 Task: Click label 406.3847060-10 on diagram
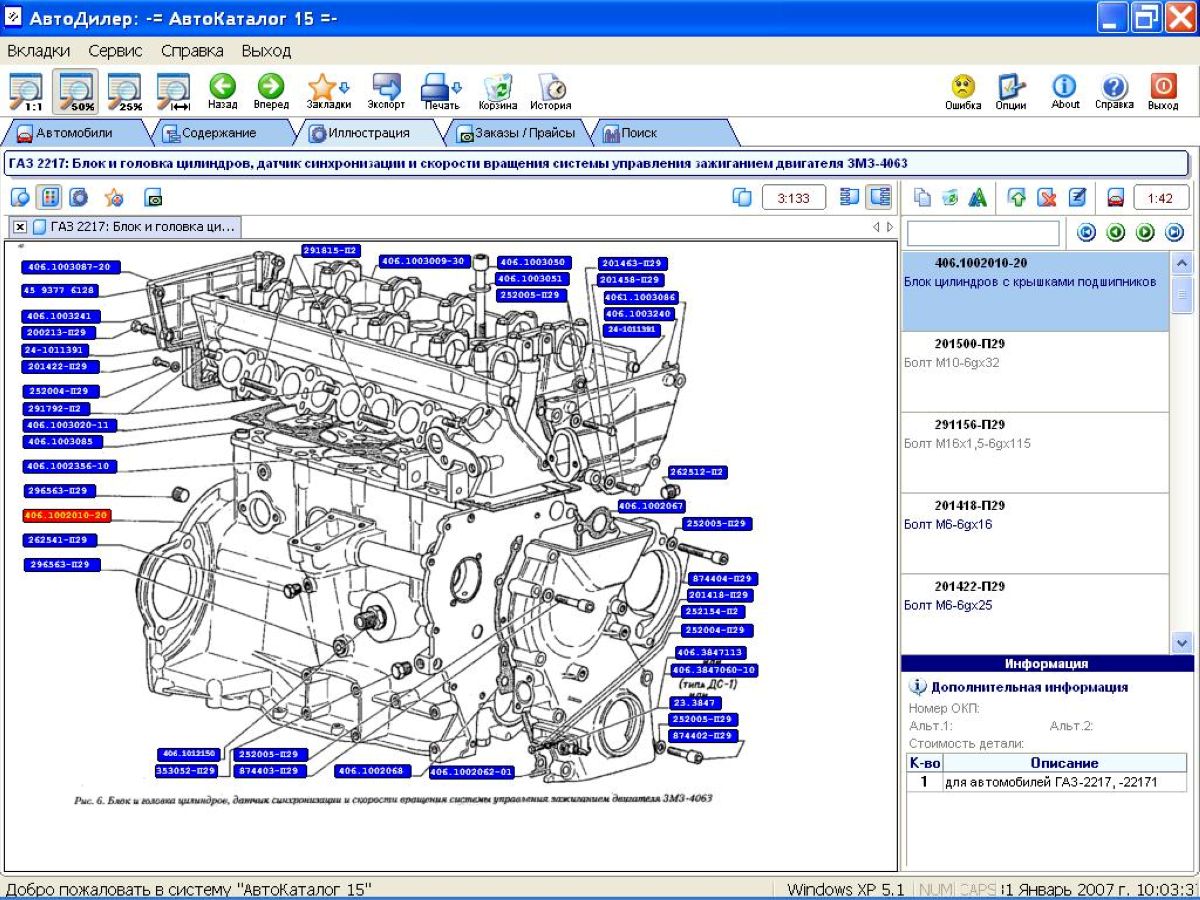click(713, 670)
